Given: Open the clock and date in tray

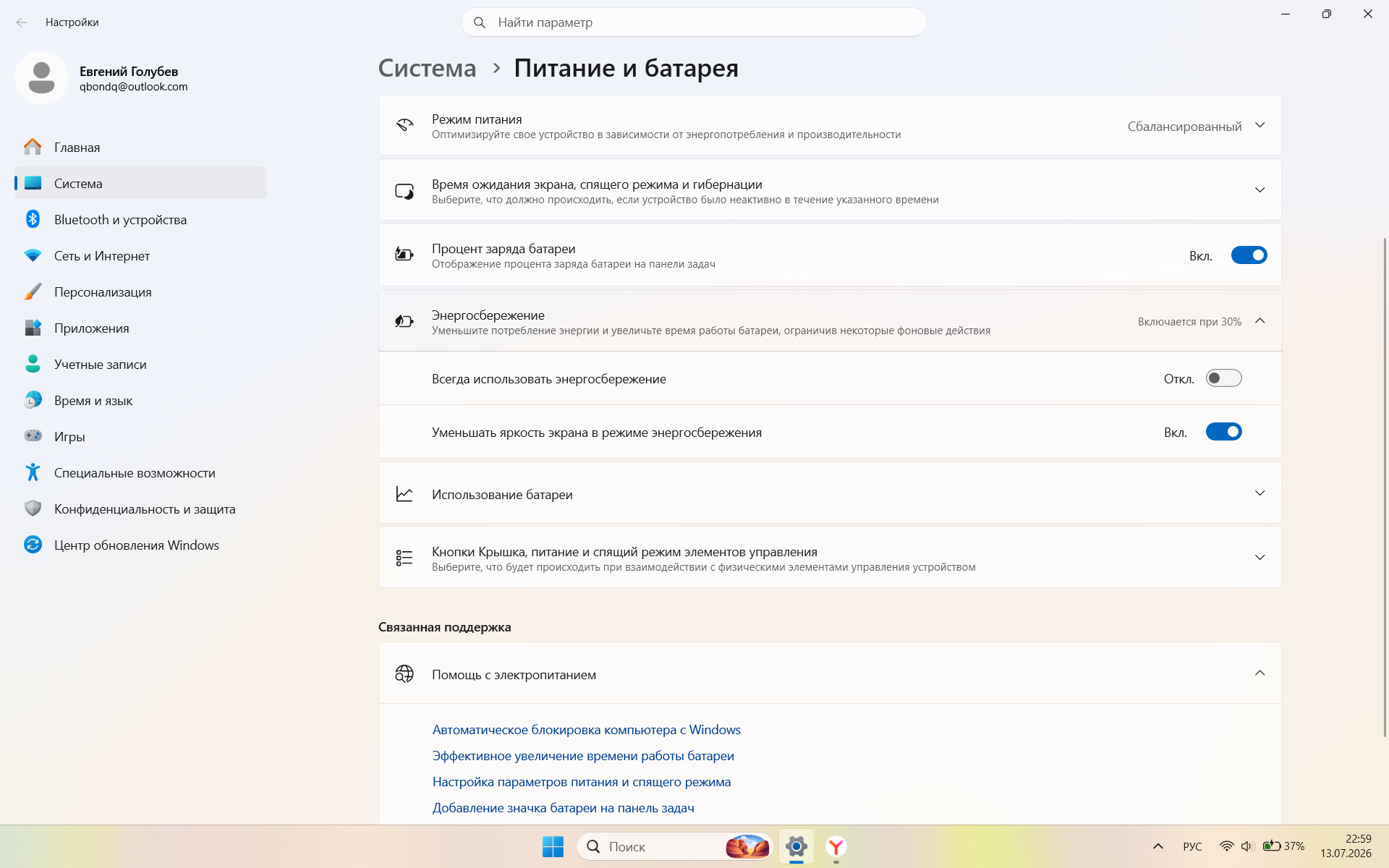Looking at the screenshot, I should tap(1346, 846).
